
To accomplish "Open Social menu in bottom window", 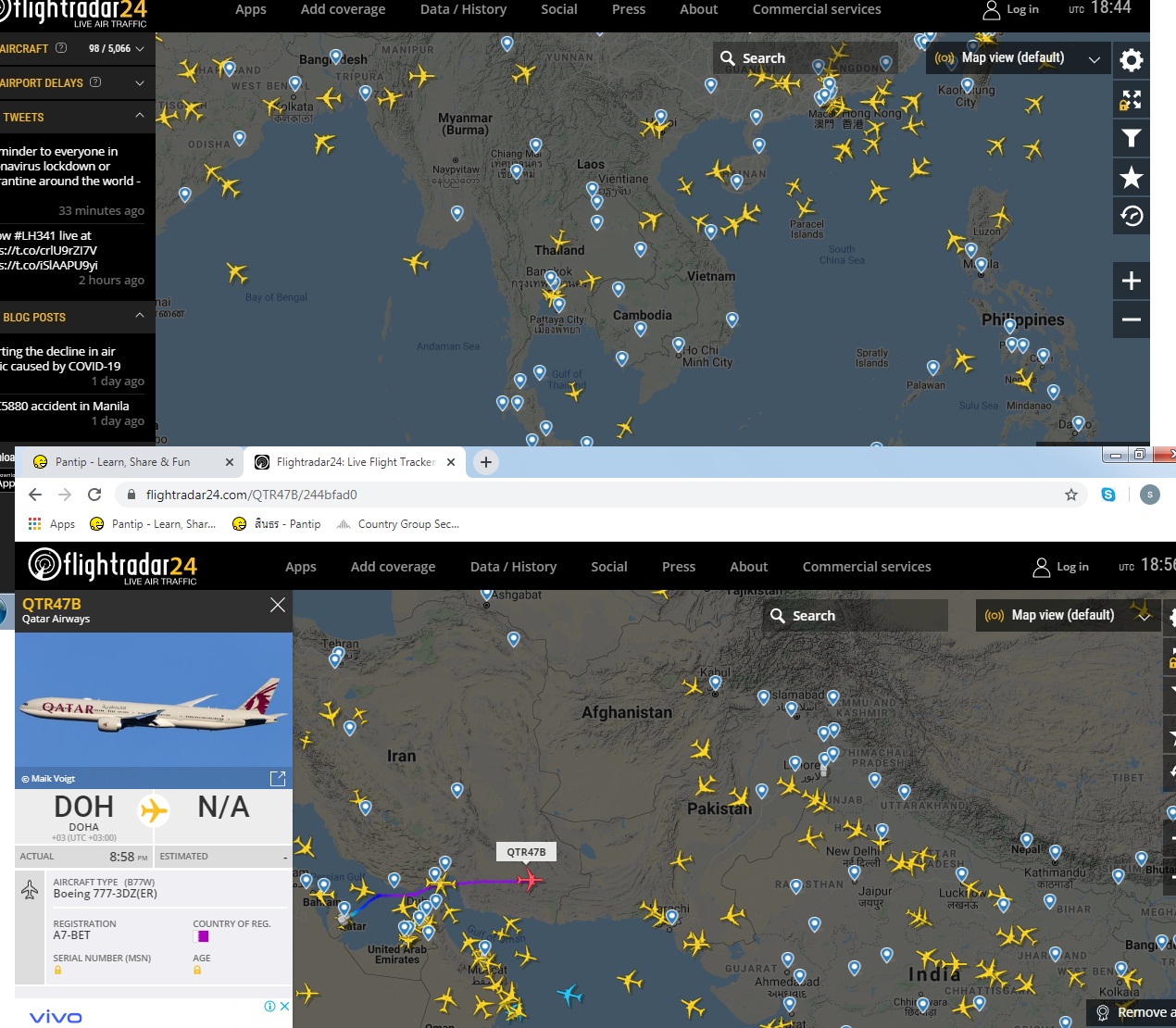I will tap(609, 567).
